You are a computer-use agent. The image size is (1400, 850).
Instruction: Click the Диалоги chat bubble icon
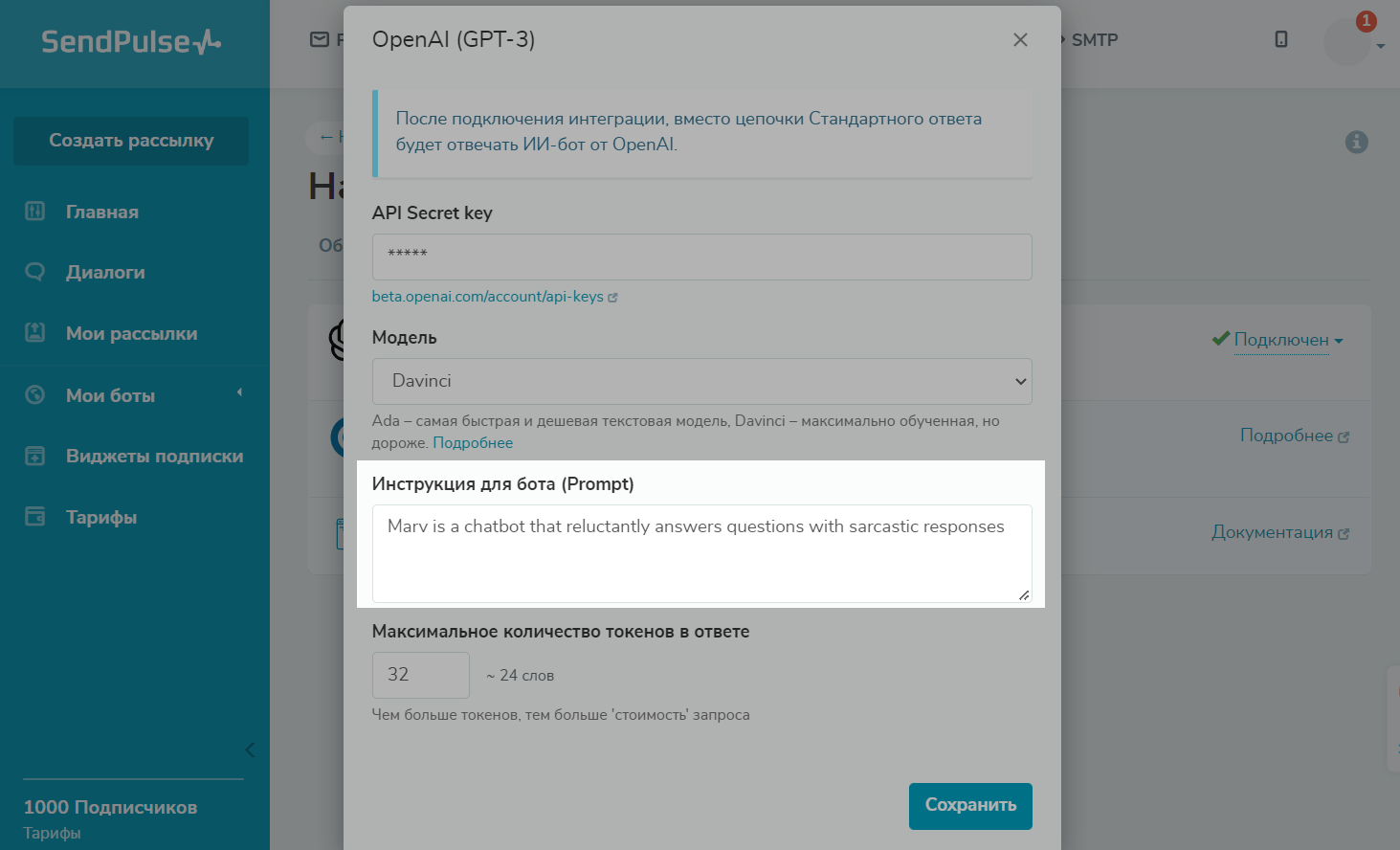point(35,272)
